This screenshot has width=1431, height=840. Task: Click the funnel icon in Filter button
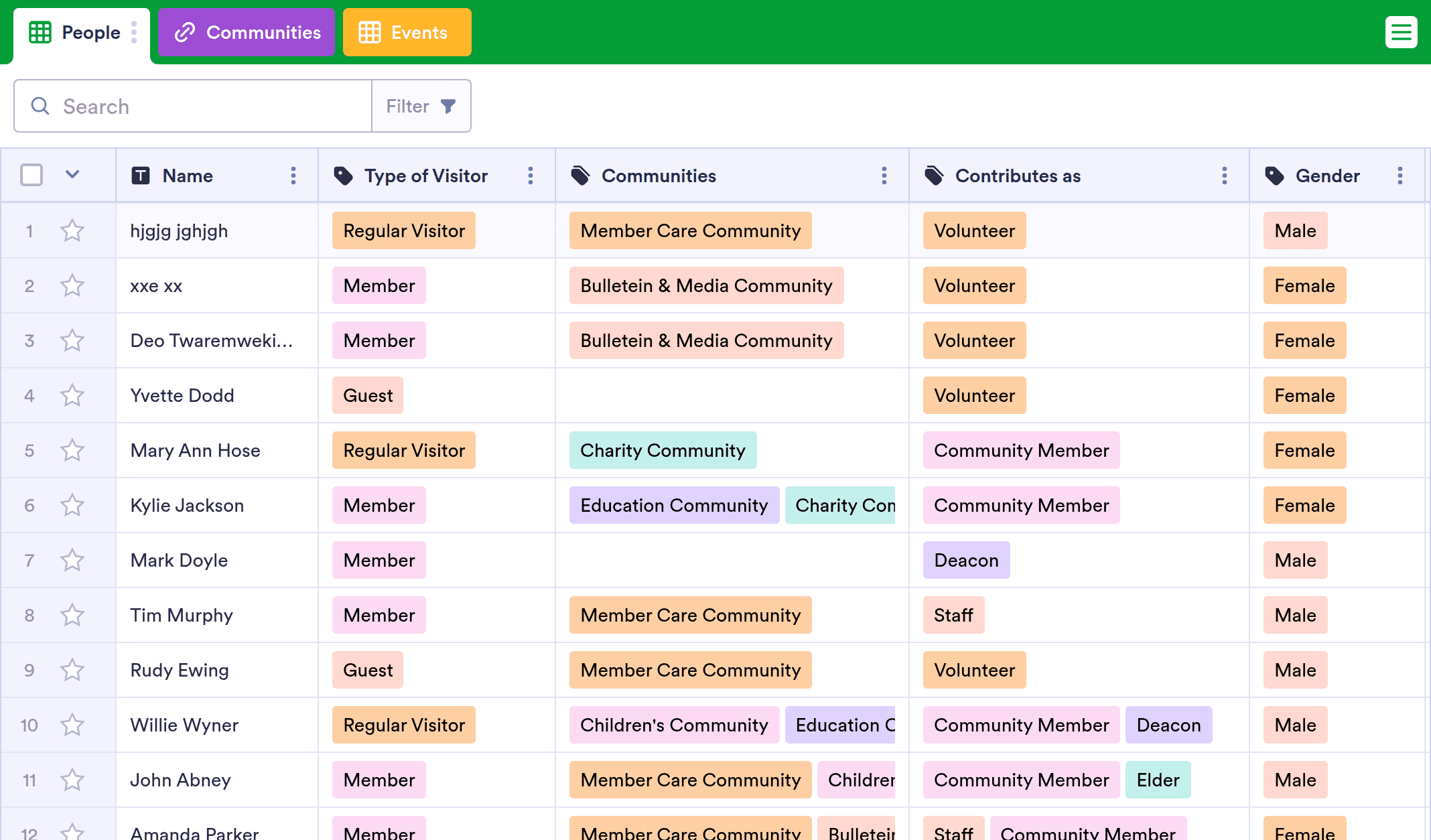coord(448,106)
